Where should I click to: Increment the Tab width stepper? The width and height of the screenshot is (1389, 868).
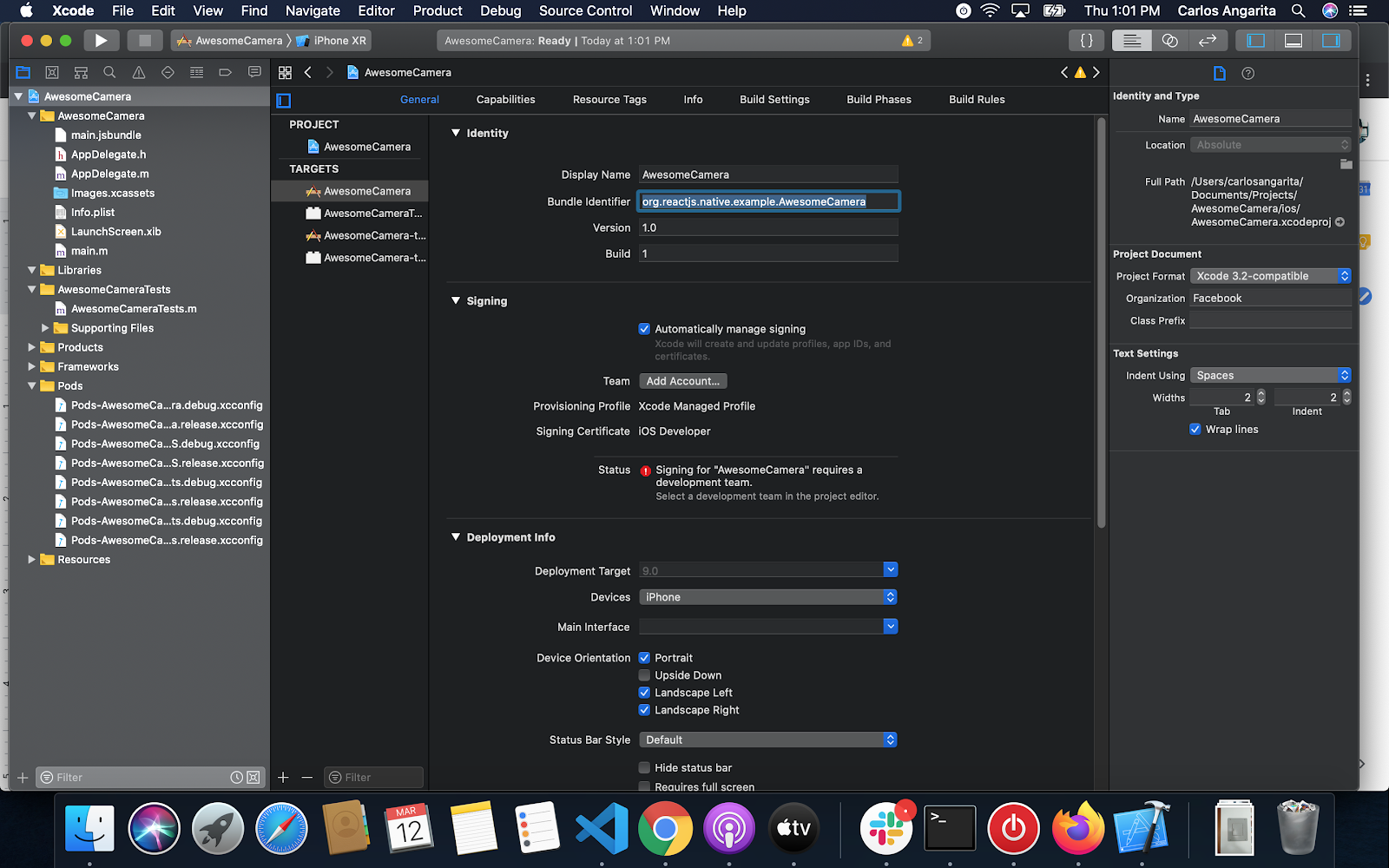click(x=1261, y=394)
